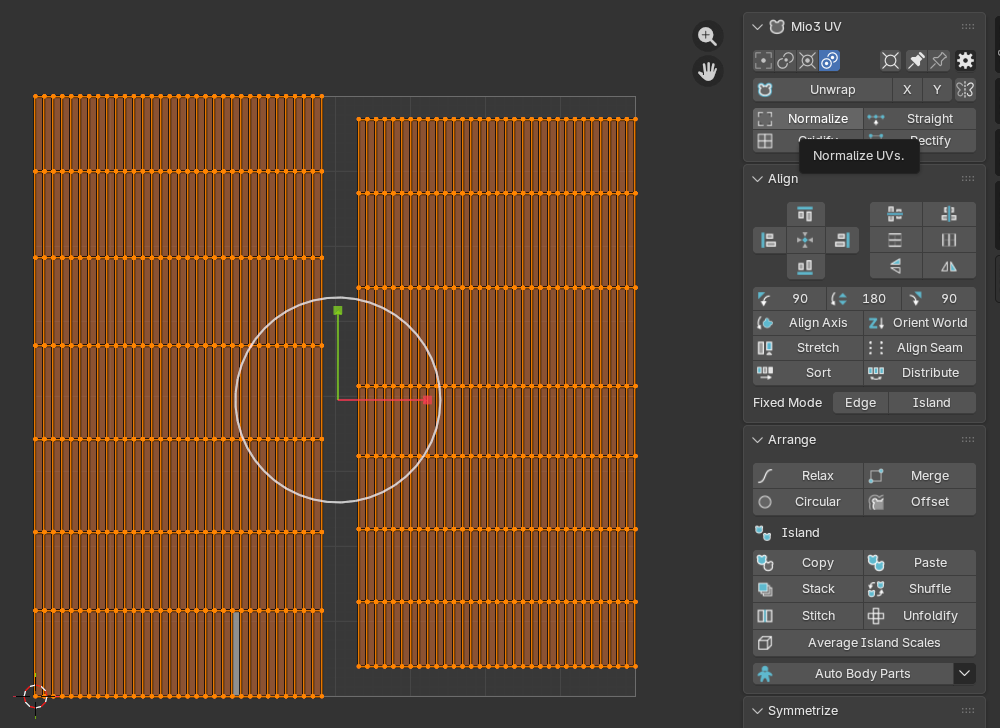Click the align top icon
The image size is (1000, 728).
coord(805,214)
